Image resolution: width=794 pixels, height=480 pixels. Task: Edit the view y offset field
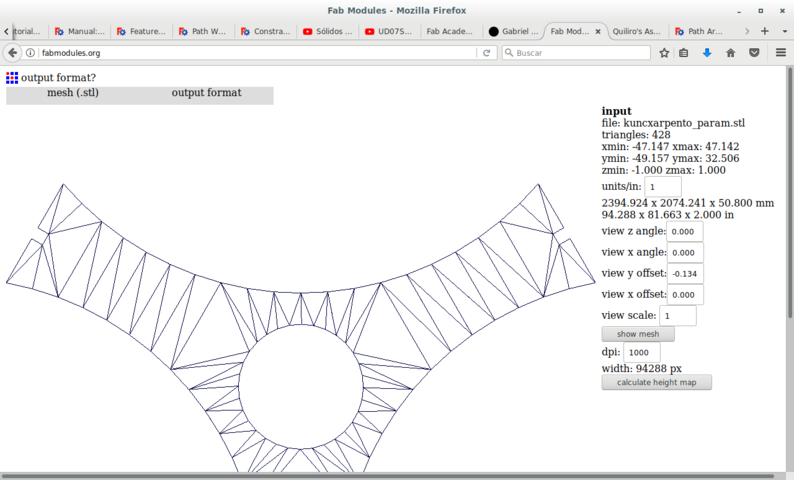click(x=685, y=273)
